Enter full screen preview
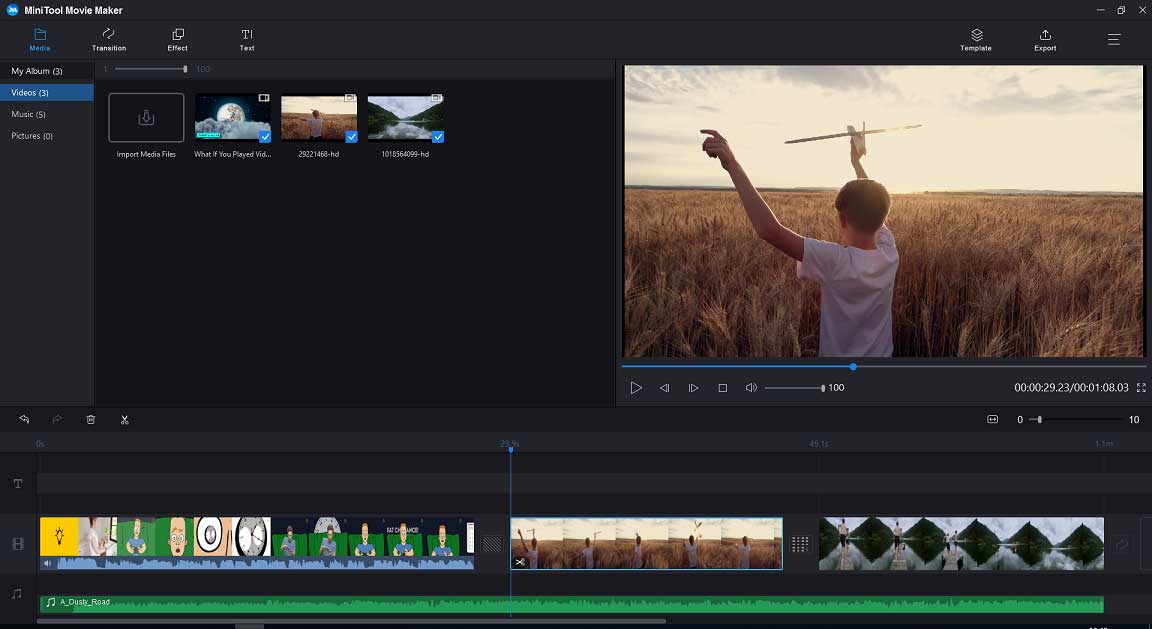 [1141, 388]
